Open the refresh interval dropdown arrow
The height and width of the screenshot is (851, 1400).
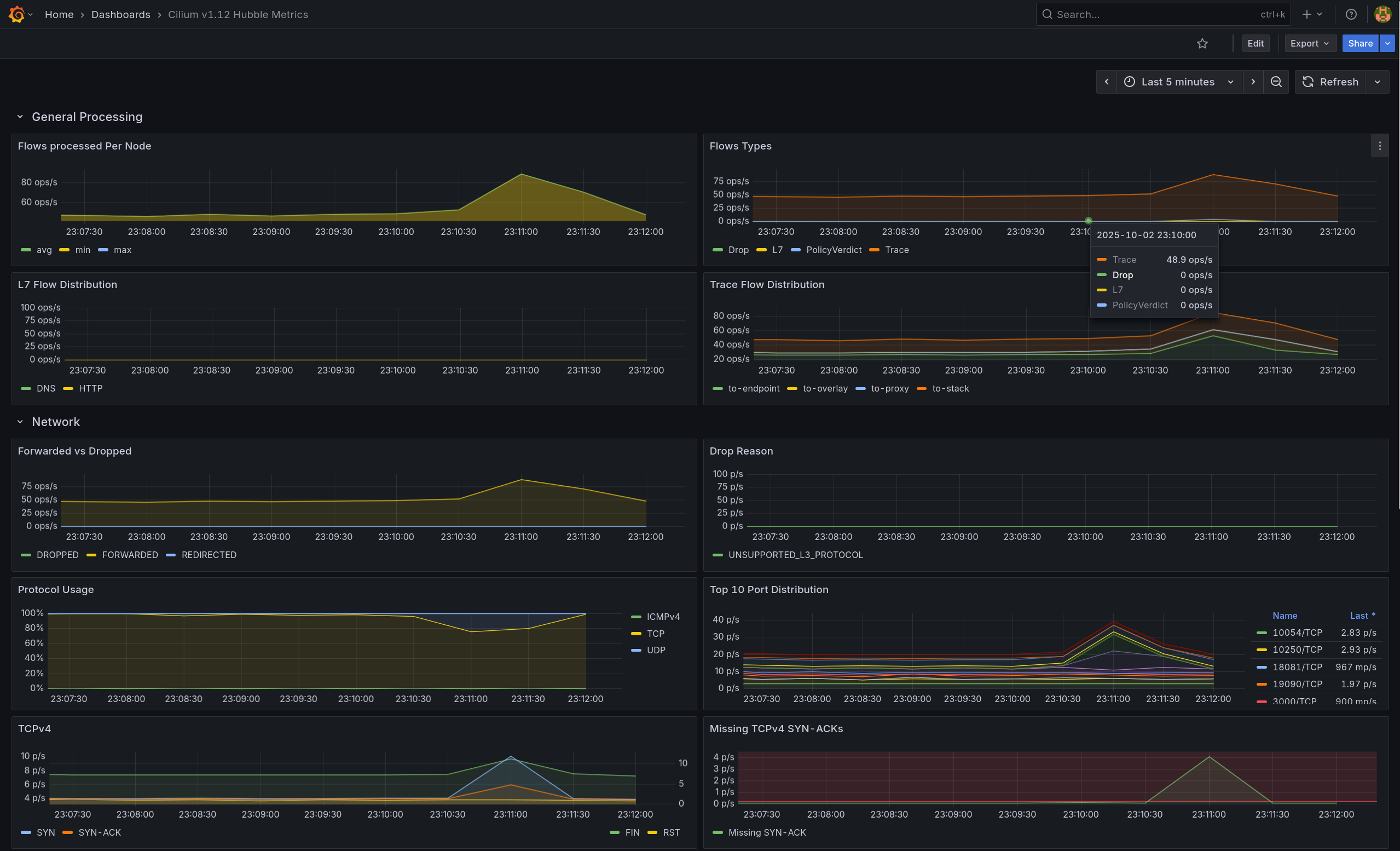pyautogui.click(x=1377, y=82)
